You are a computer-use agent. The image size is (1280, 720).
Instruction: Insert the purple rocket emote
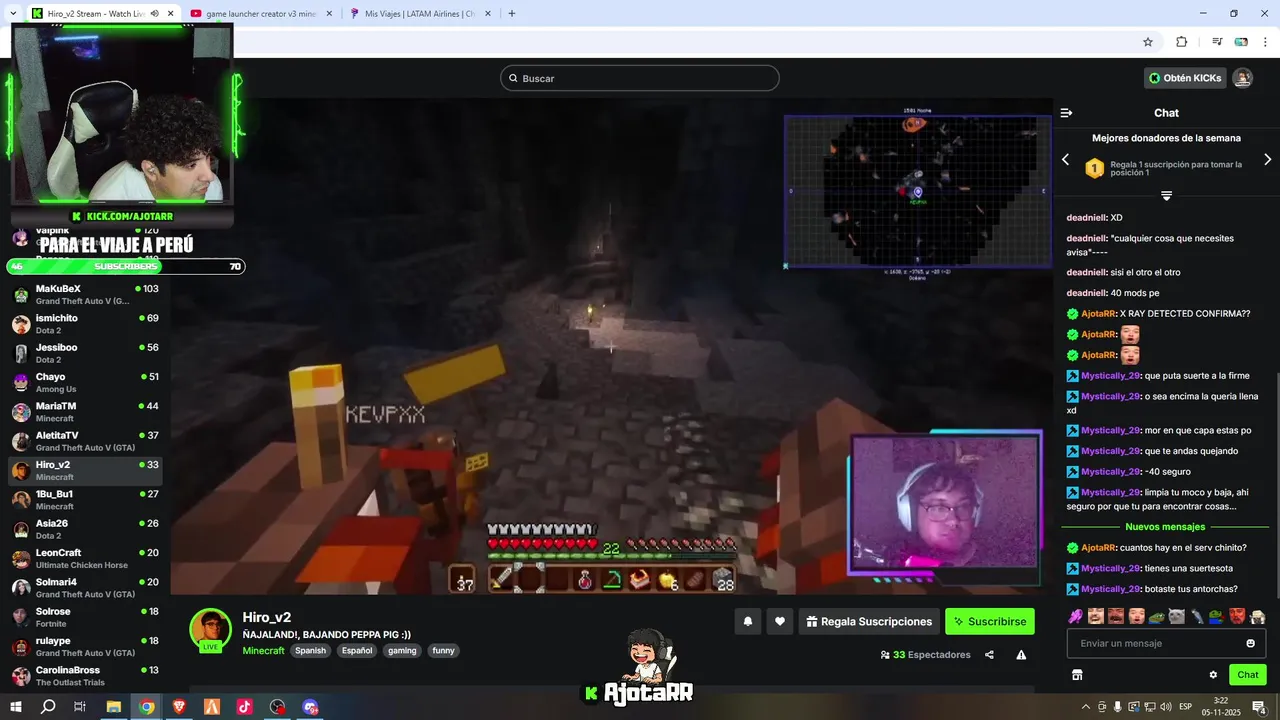point(1075,616)
